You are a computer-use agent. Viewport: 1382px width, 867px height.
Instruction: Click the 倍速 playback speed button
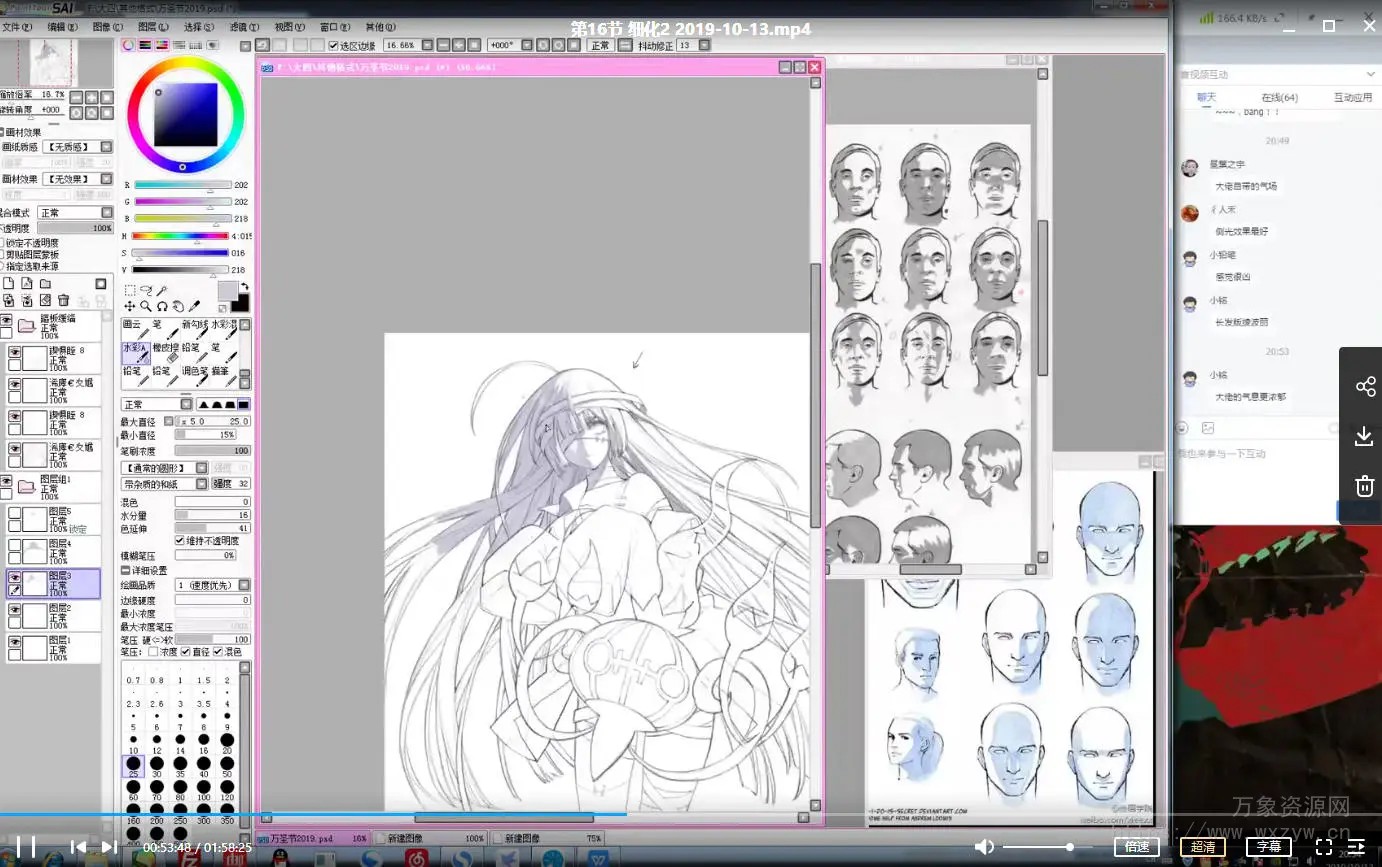[x=1136, y=846]
